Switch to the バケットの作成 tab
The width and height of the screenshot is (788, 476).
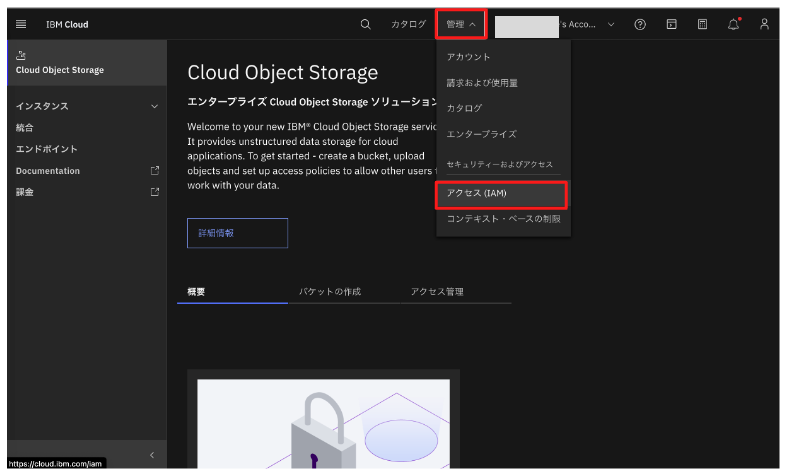(330, 292)
